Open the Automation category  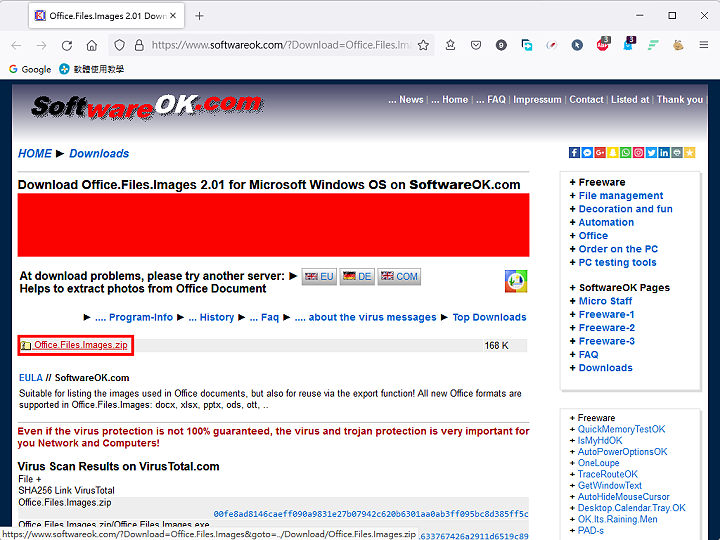point(606,222)
